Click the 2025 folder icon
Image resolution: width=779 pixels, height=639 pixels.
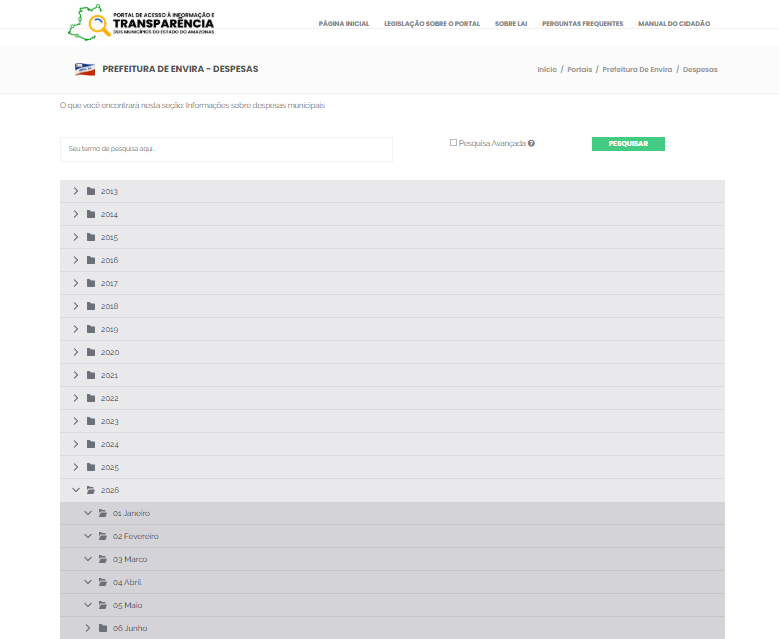[x=91, y=467]
